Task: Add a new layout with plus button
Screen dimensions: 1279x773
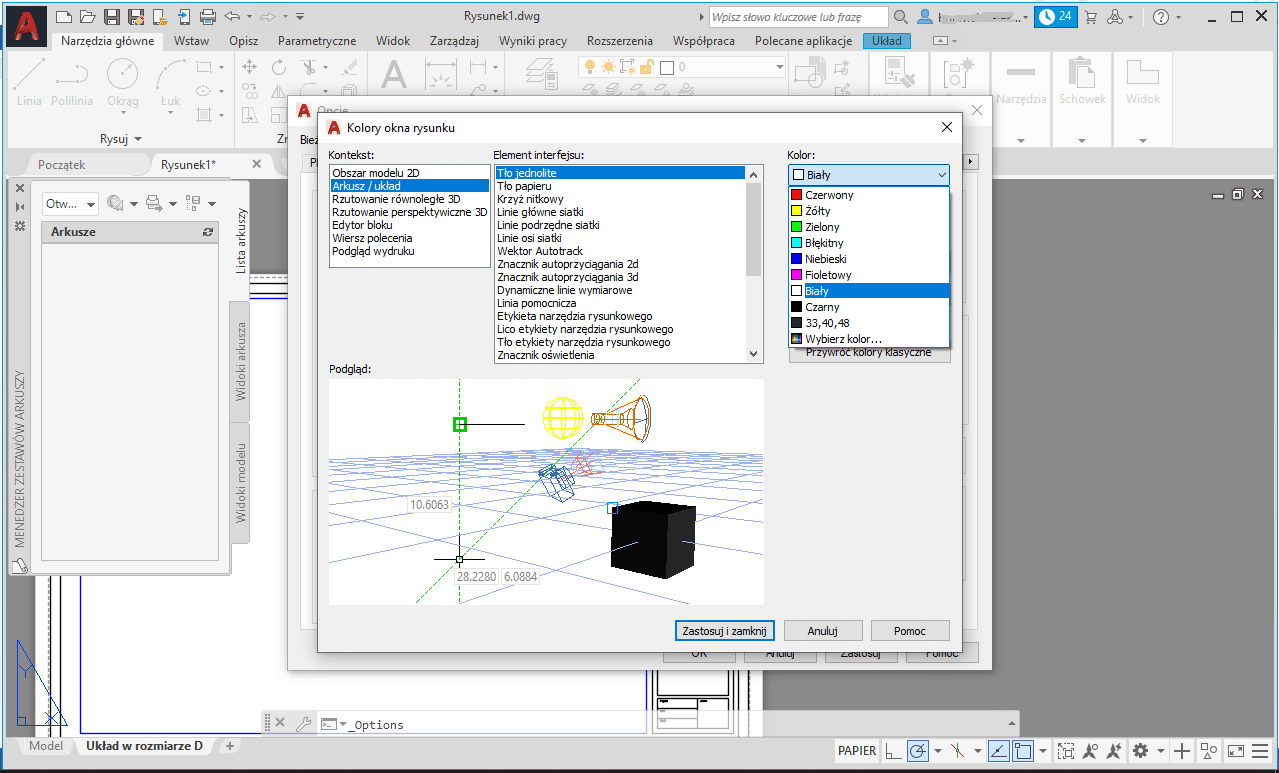Action: 229,746
